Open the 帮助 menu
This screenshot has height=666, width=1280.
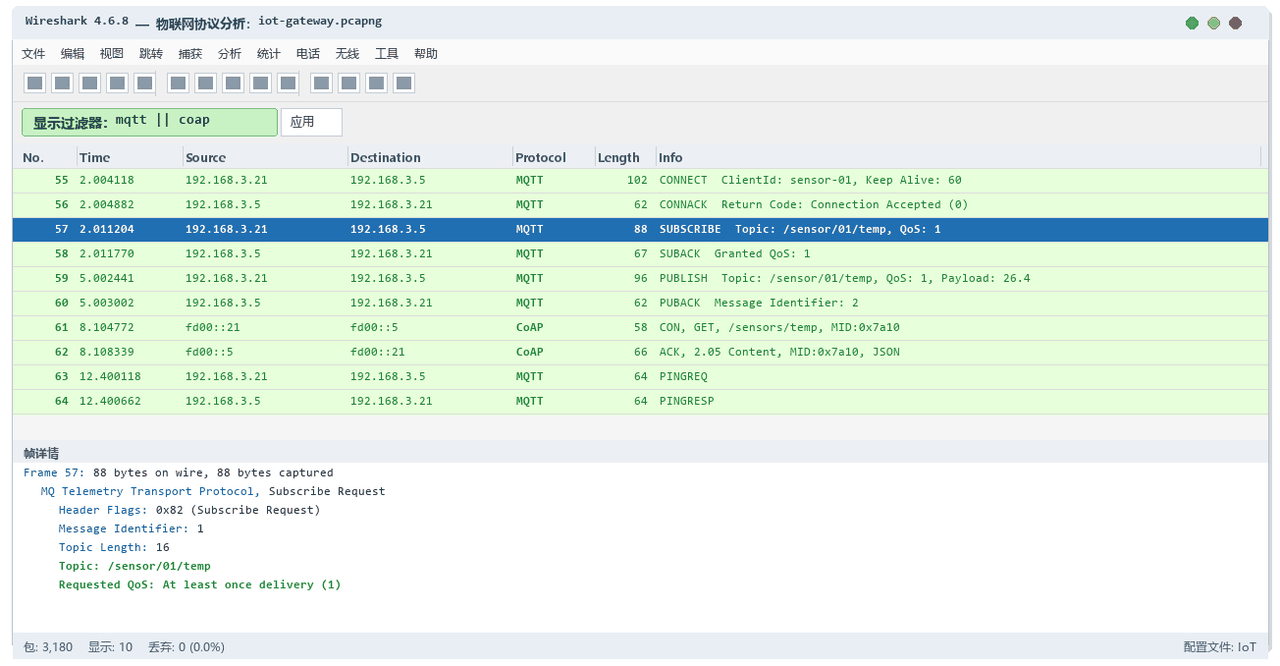pos(426,54)
